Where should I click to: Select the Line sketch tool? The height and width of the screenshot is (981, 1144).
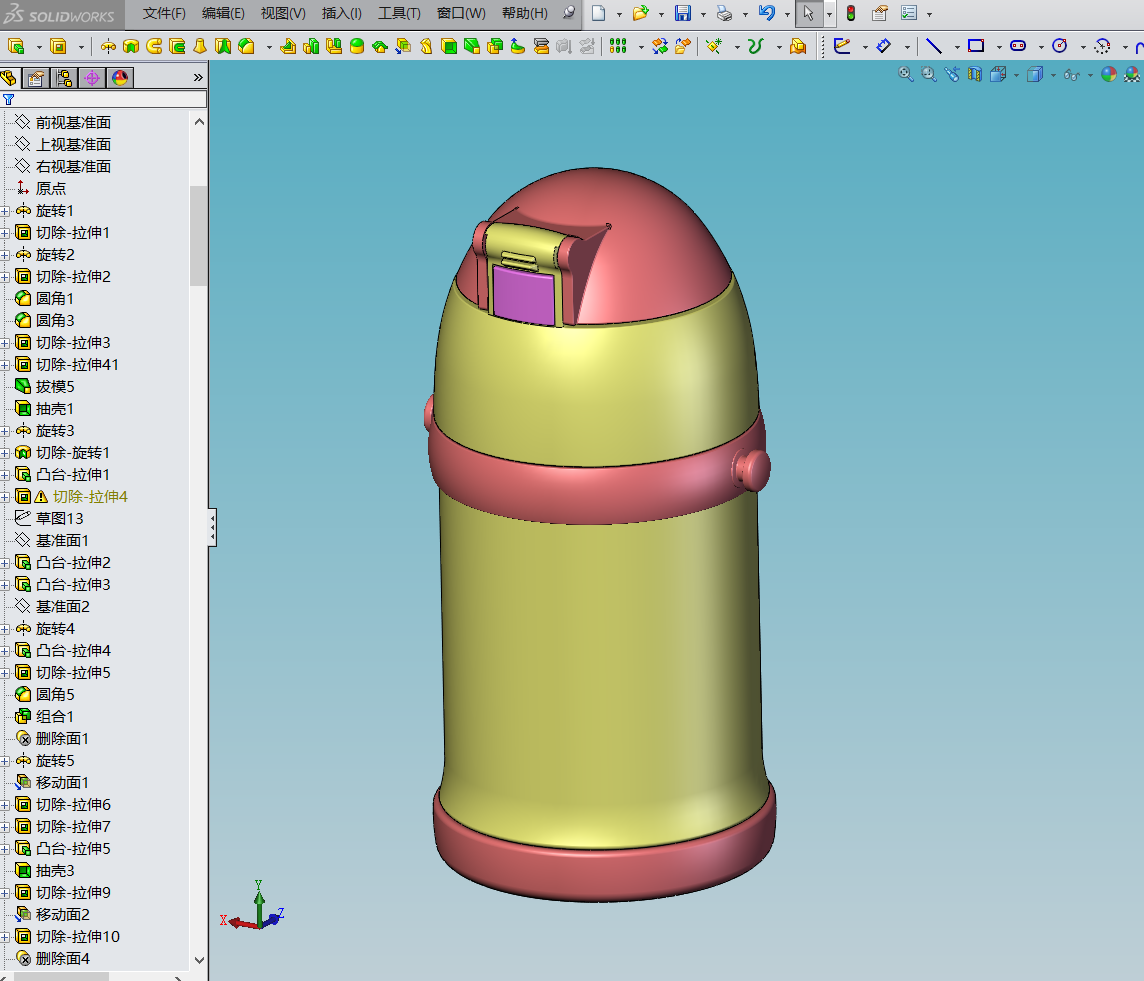point(934,47)
